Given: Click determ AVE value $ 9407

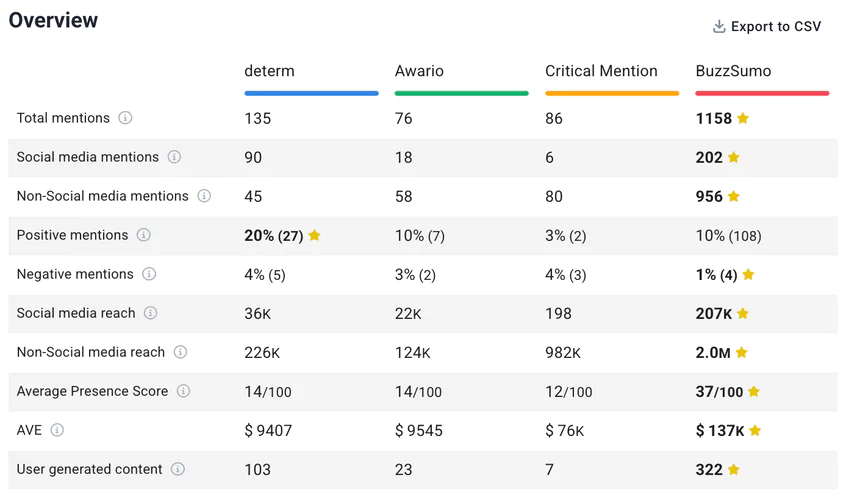Looking at the screenshot, I should (x=268, y=431).
